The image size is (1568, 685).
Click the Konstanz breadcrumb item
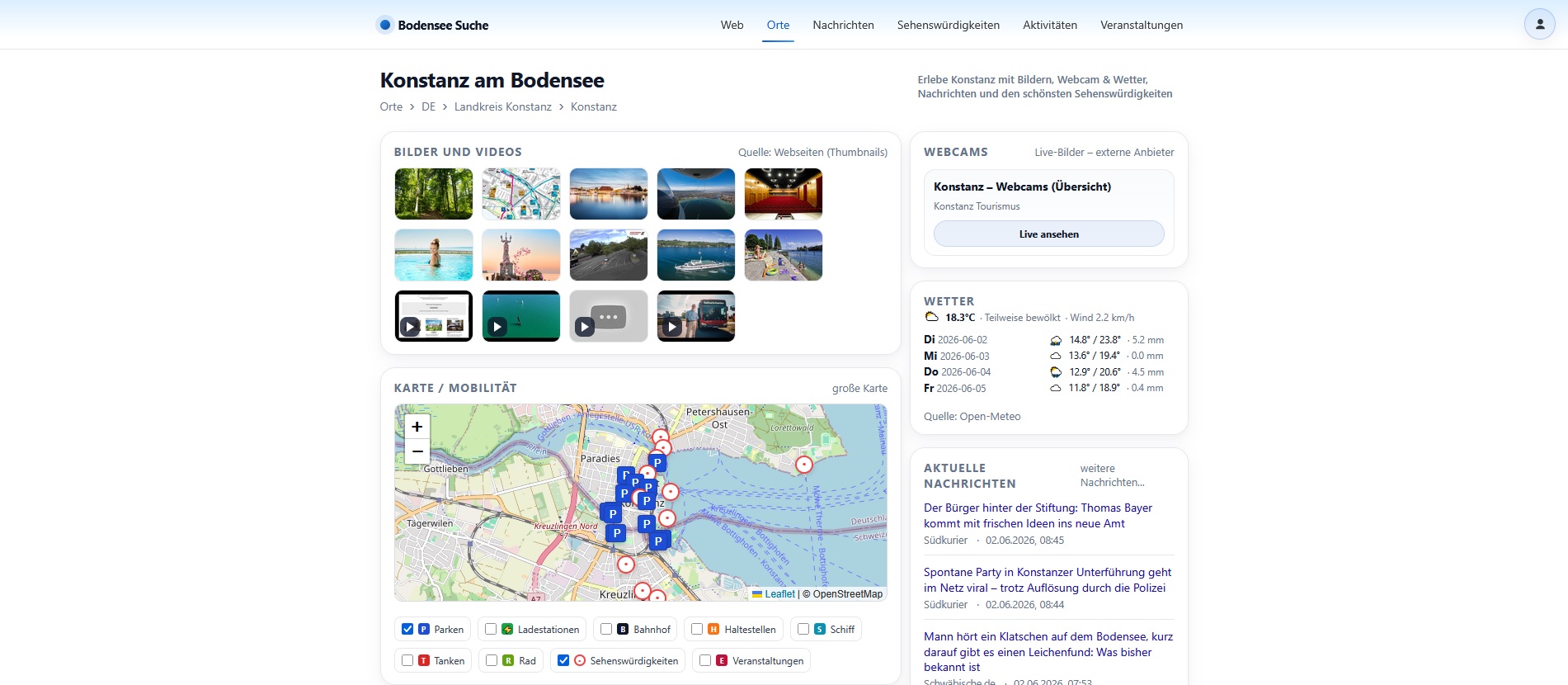593,107
